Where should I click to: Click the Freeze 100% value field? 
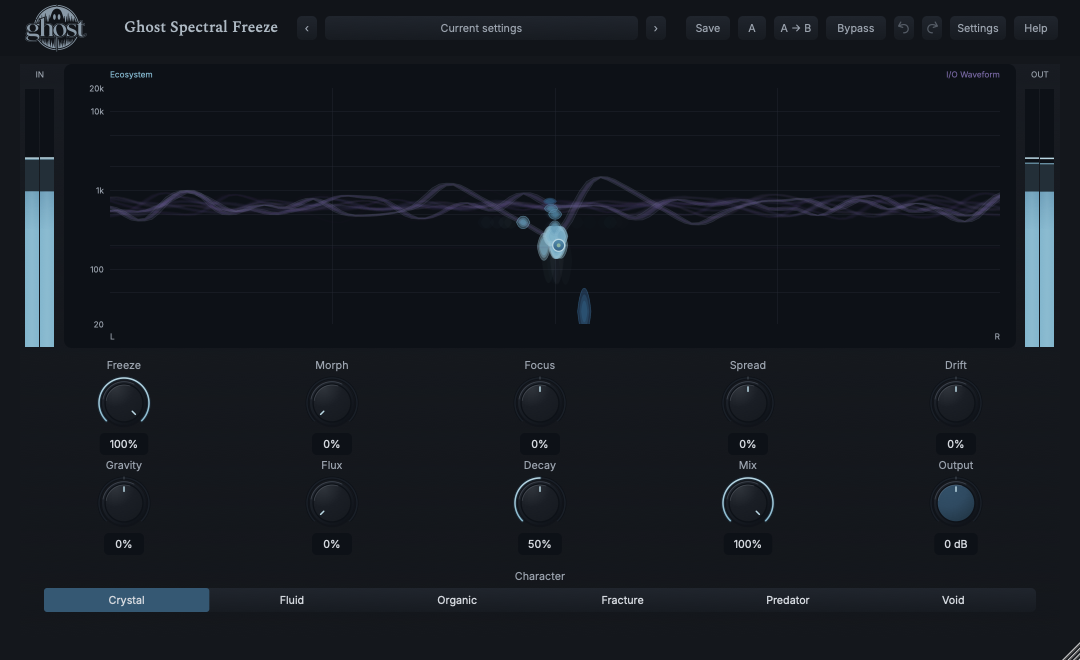(x=124, y=444)
